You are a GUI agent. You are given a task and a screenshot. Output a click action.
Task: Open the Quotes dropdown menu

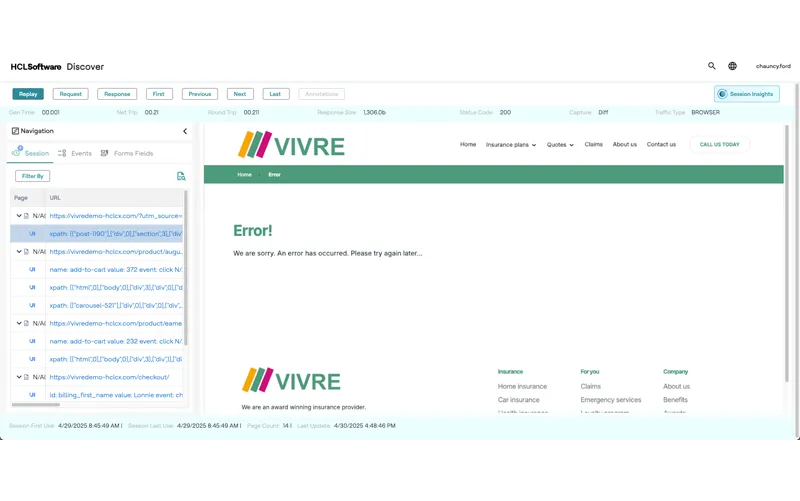(x=560, y=145)
